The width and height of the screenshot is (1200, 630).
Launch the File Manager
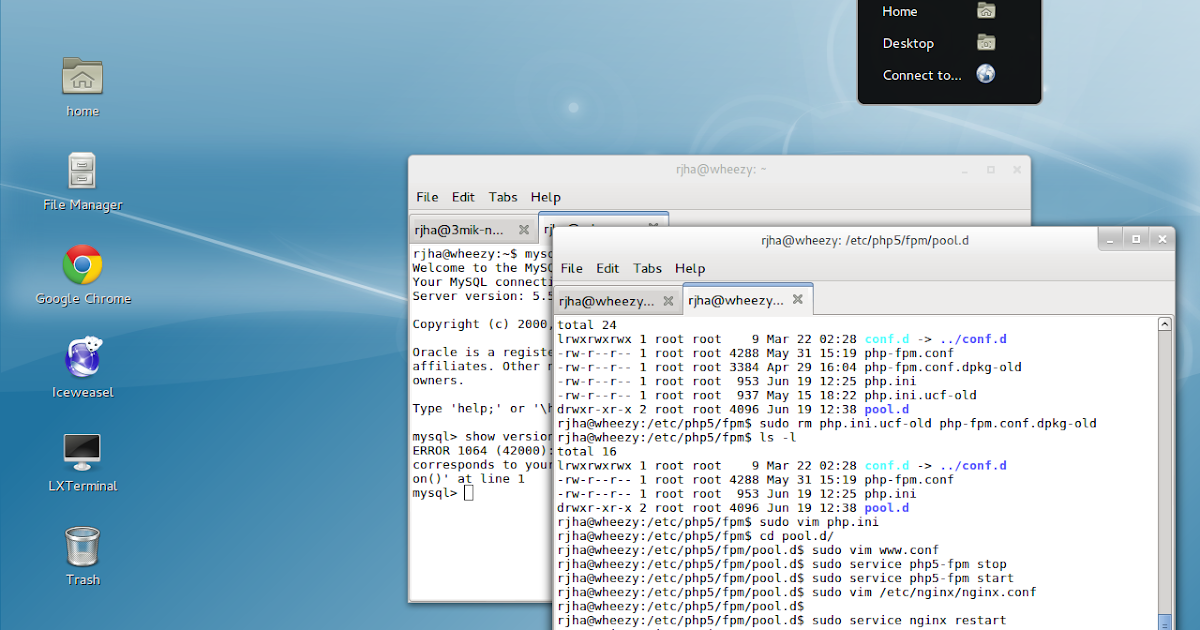point(82,170)
